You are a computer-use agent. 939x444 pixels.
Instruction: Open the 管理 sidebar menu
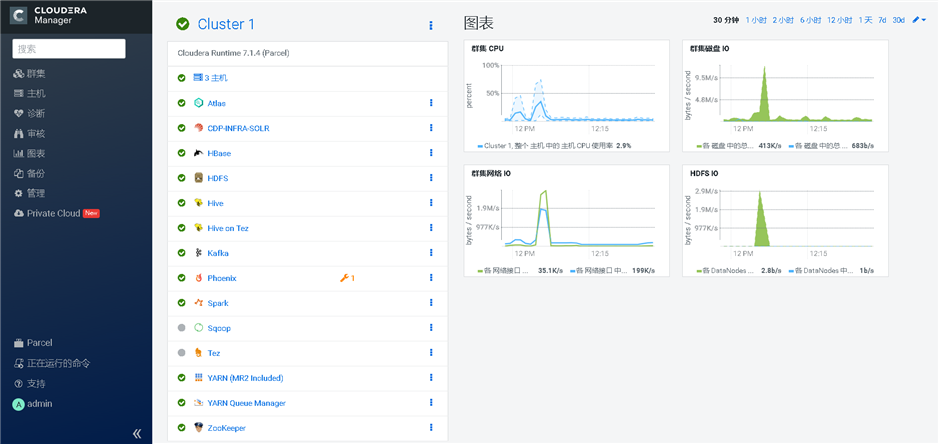pyautogui.click(x=29, y=194)
